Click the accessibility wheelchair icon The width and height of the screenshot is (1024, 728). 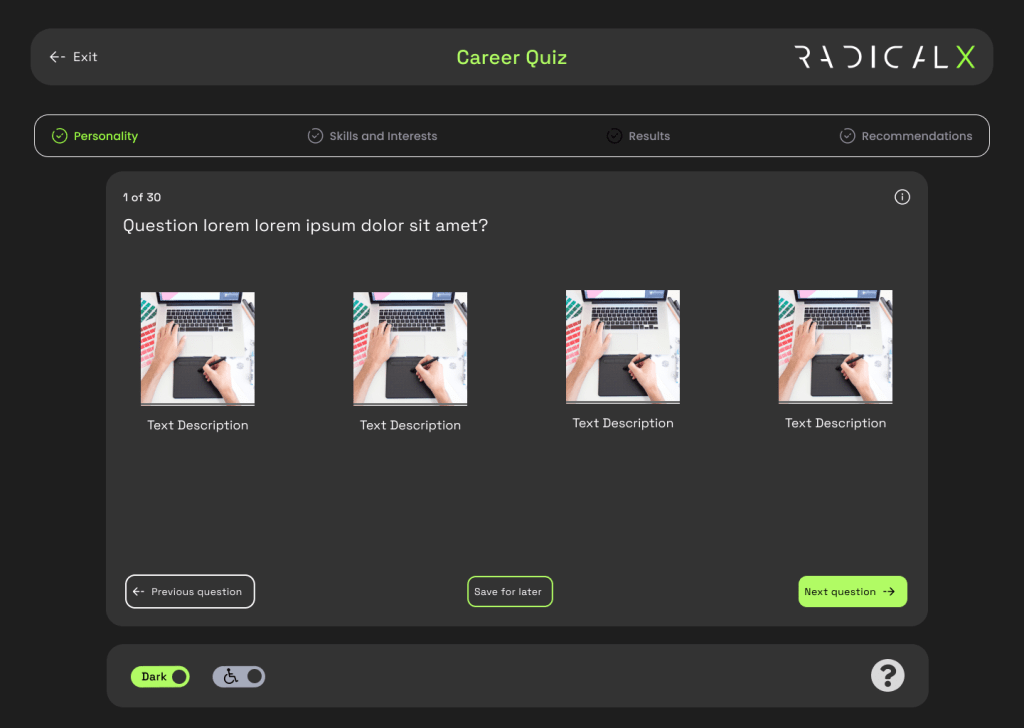coord(229,677)
